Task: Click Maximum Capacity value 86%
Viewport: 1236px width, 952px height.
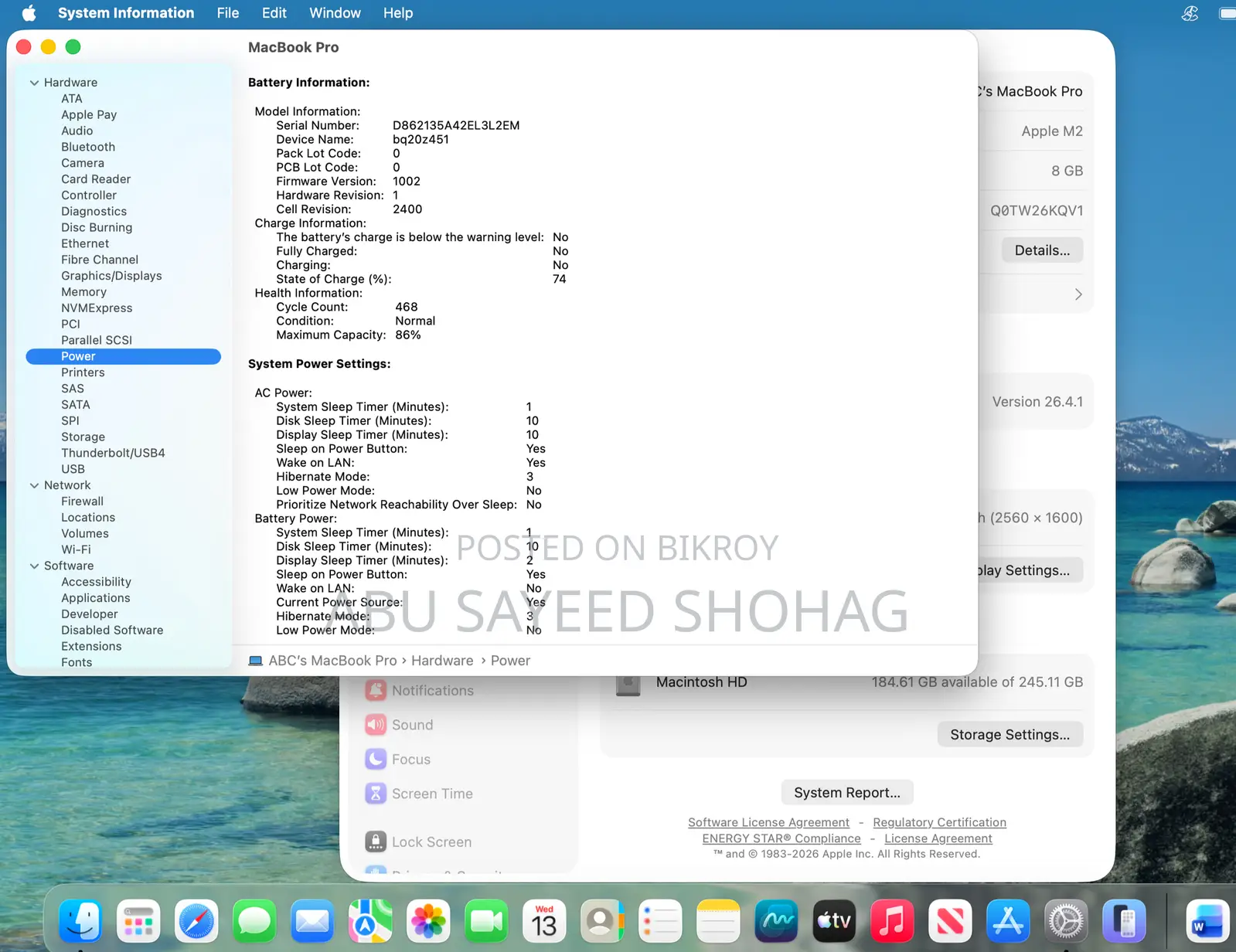Action: (x=408, y=335)
